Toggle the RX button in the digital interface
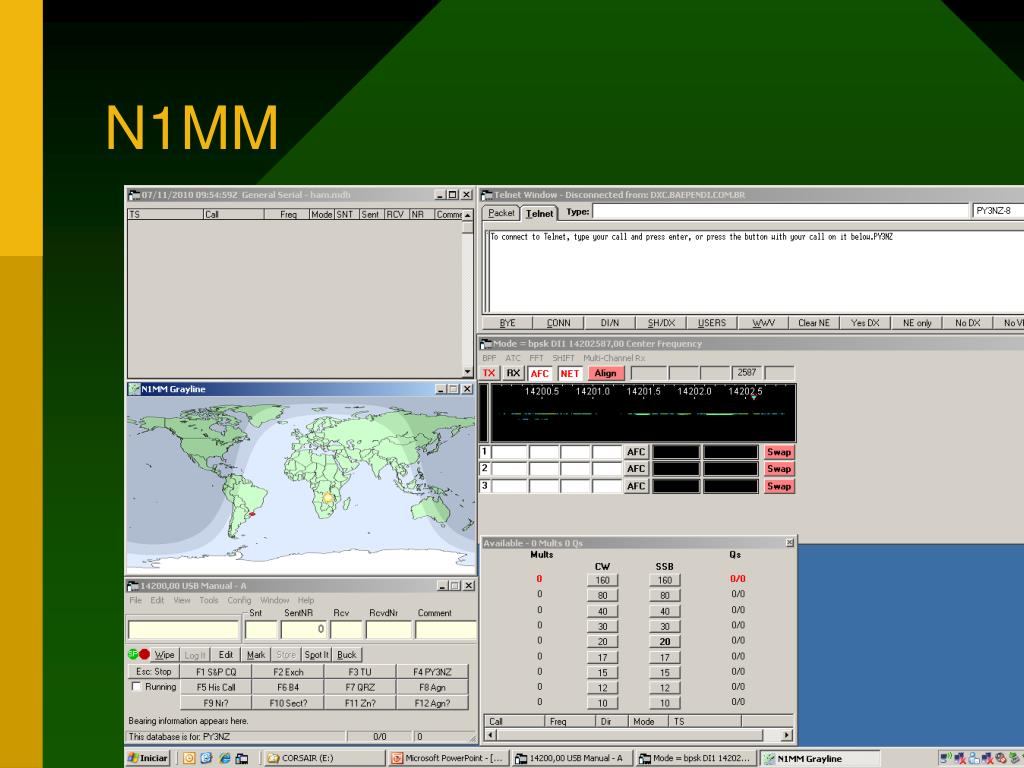1024x768 pixels. [x=513, y=373]
